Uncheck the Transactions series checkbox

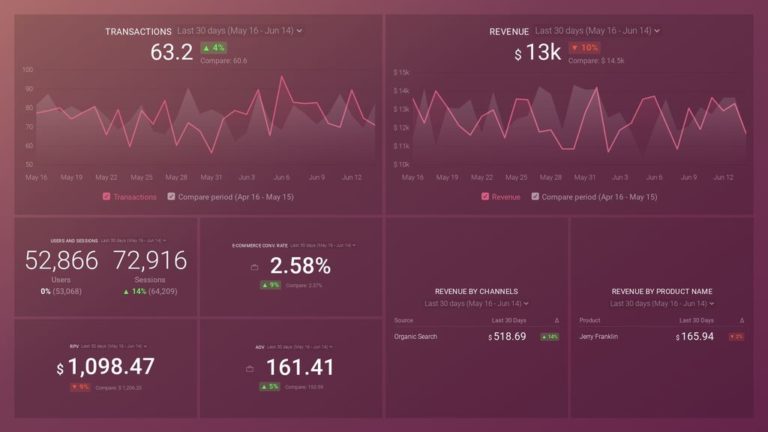point(106,197)
